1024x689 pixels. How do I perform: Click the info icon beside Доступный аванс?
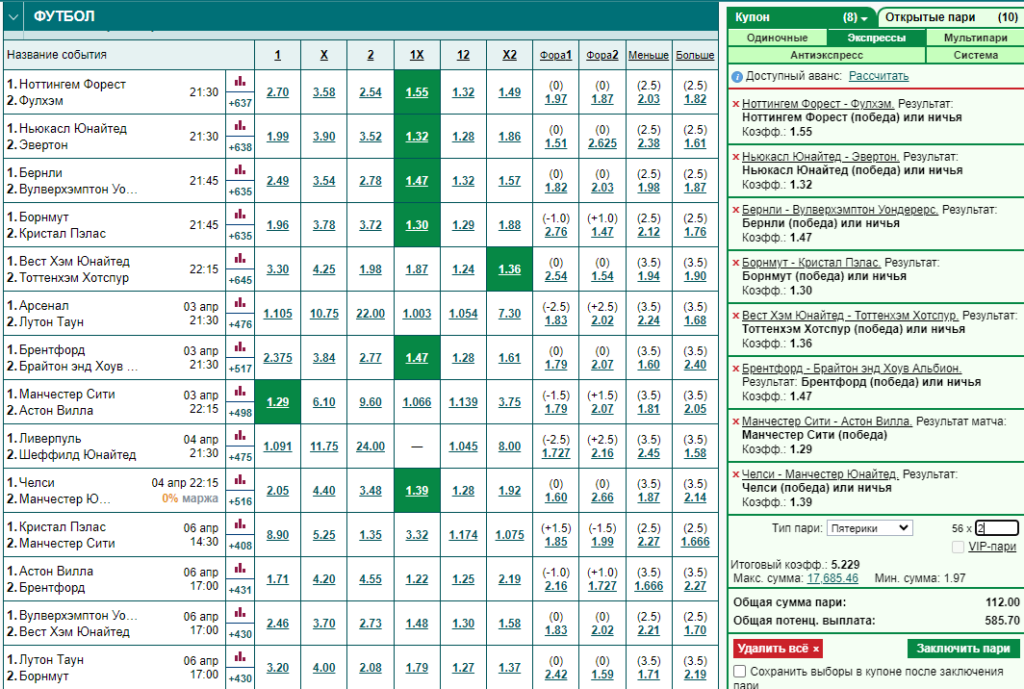pyautogui.click(x=737, y=77)
